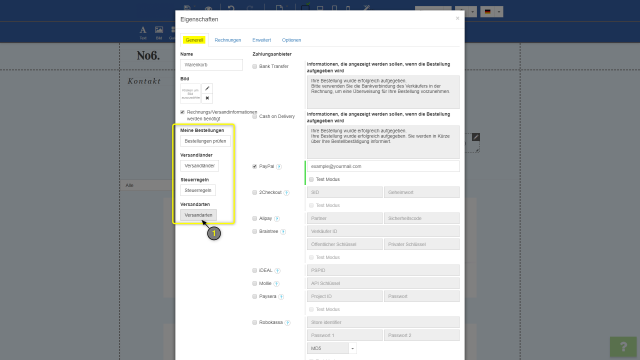Viewport: 640px width, 360px height.
Task: Click the undo icon in the top toolbar
Action: click(x=231, y=8)
